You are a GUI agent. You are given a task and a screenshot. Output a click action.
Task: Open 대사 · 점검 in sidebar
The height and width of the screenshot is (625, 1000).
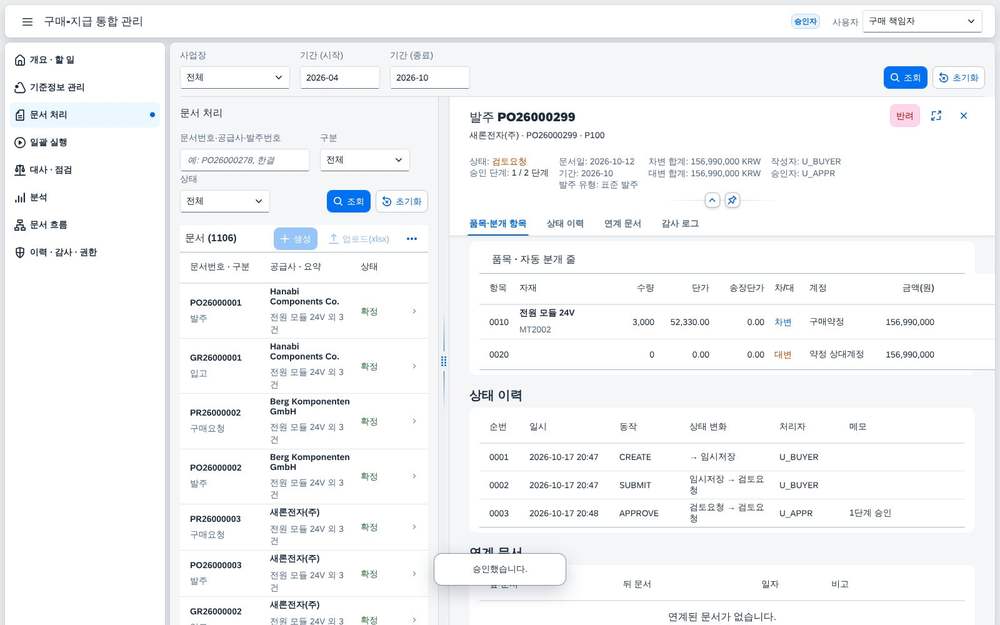tap(85, 170)
